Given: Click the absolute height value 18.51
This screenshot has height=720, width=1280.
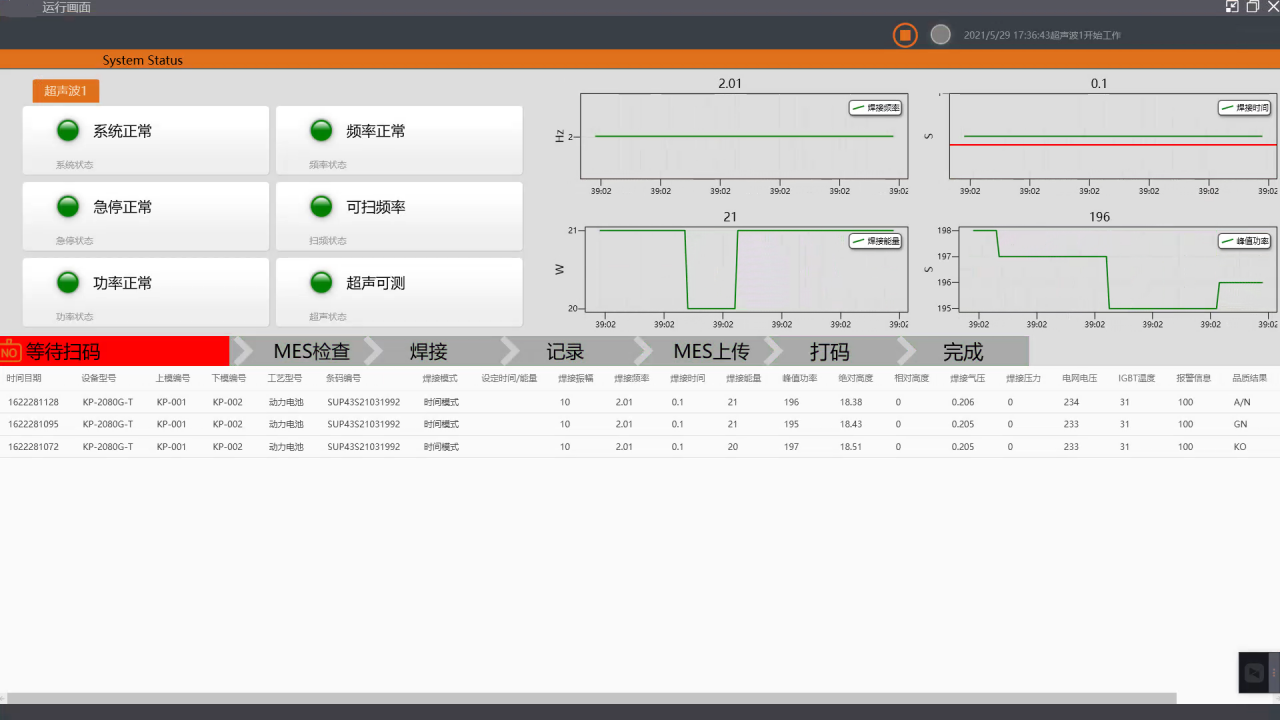Looking at the screenshot, I should 851,447.
